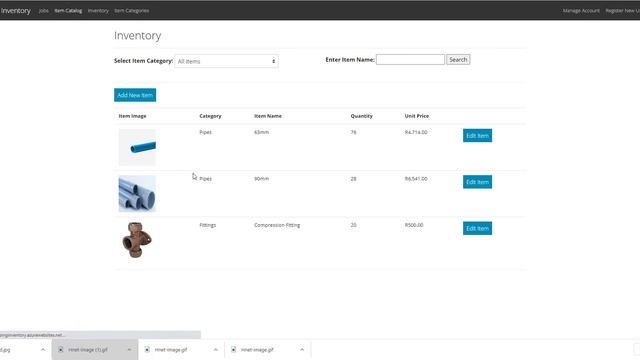640x360 pixels.
Task: Open the downloaded .jpg file in download bar
Action: coord(5,350)
